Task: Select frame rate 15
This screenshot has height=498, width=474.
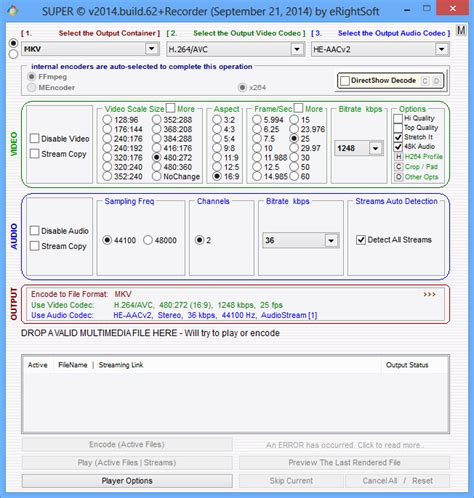Action: 294,120
